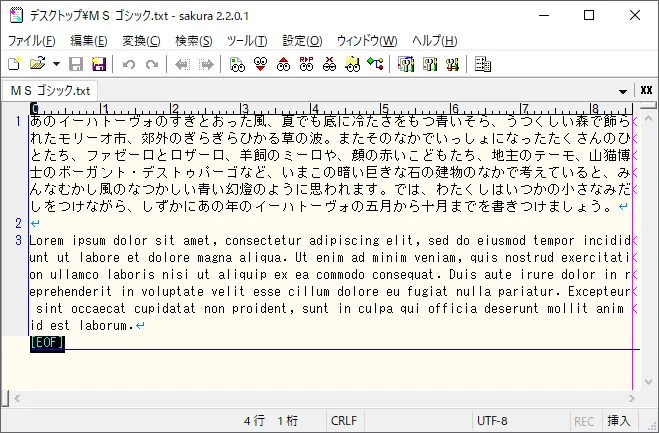
Task: Click the CRLF line ending selector
Action: tap(343, 421)
